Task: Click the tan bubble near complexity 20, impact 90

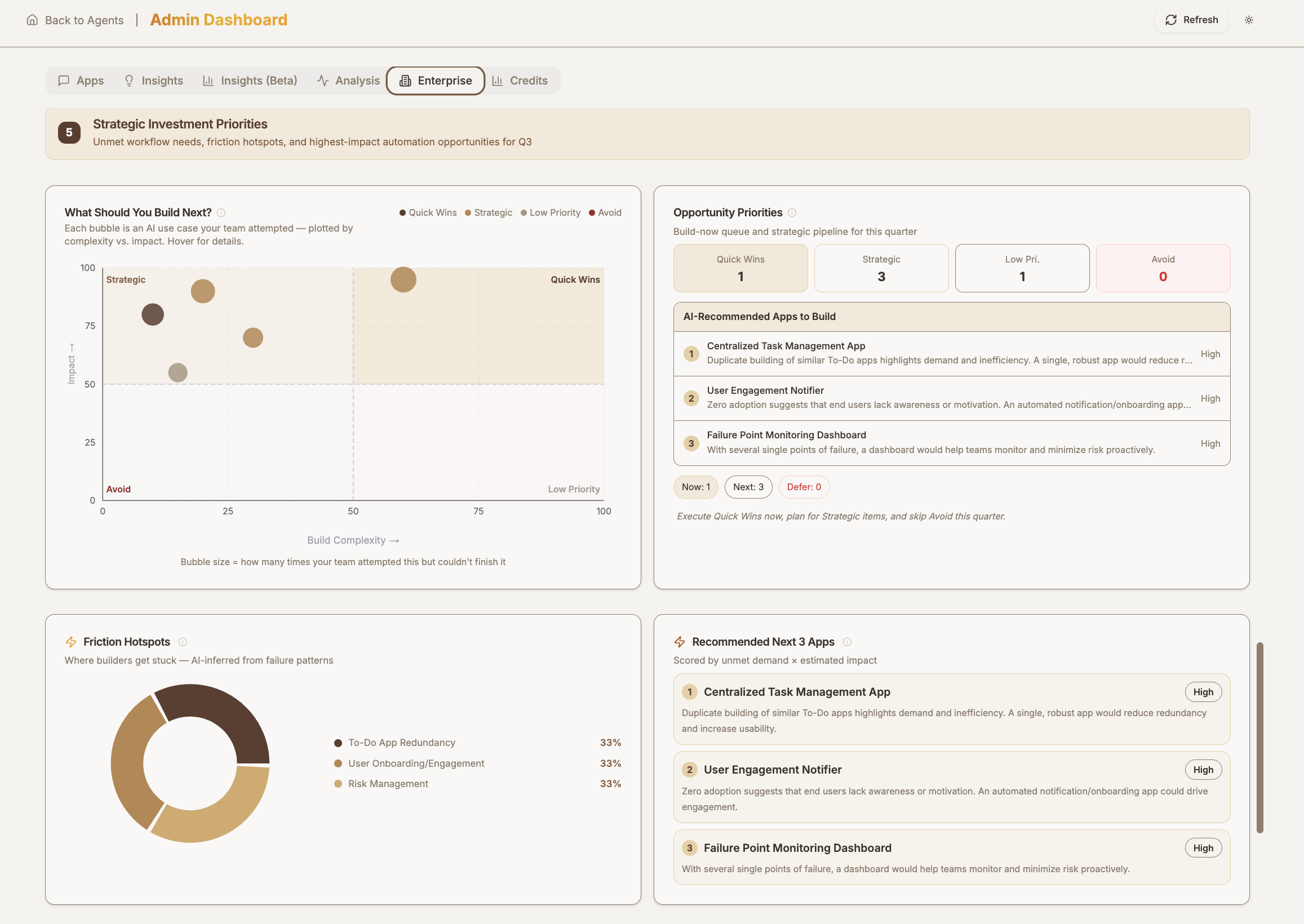Action: pos(203,291)
